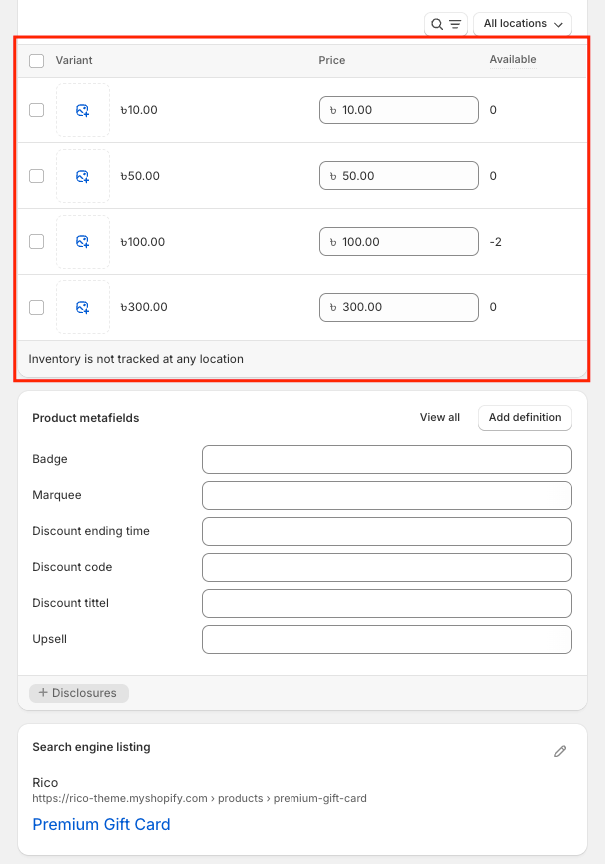This screenshot has width=605, height=864.
Task: Open the All locations dropdown
Action: click(522, 24)
